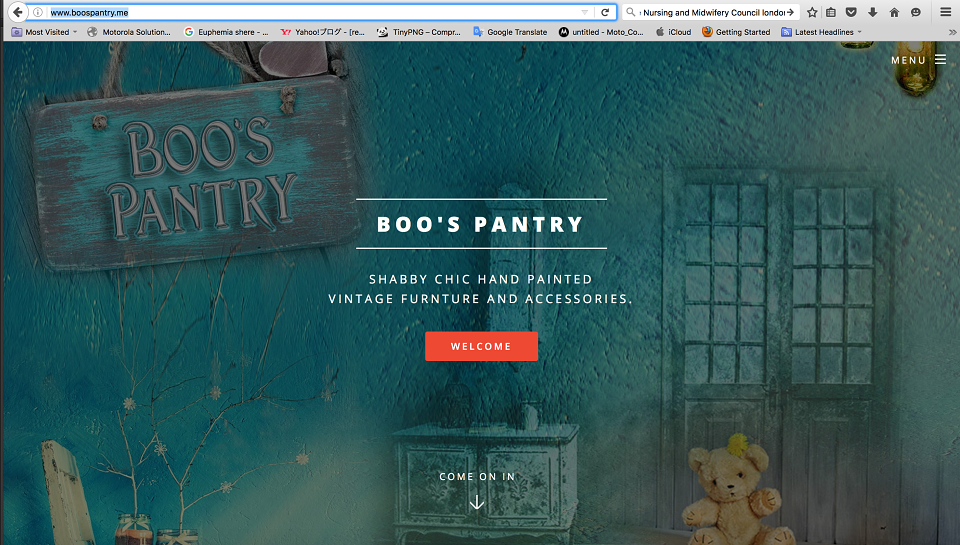The width and height of the screenshot is (960, 545).
Task: Go to the browser home page icon
Action: coord(894,12)
